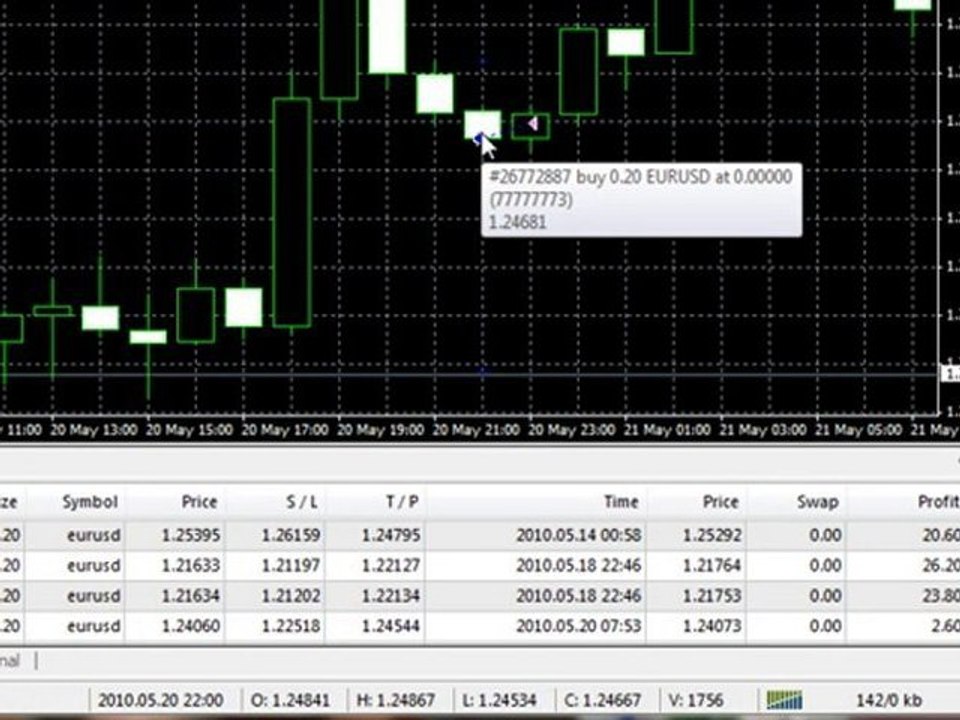Image resolution: width=960 pixels, height=720 pixels.
Task: Open the connection status bars icon
Action: 784,699
